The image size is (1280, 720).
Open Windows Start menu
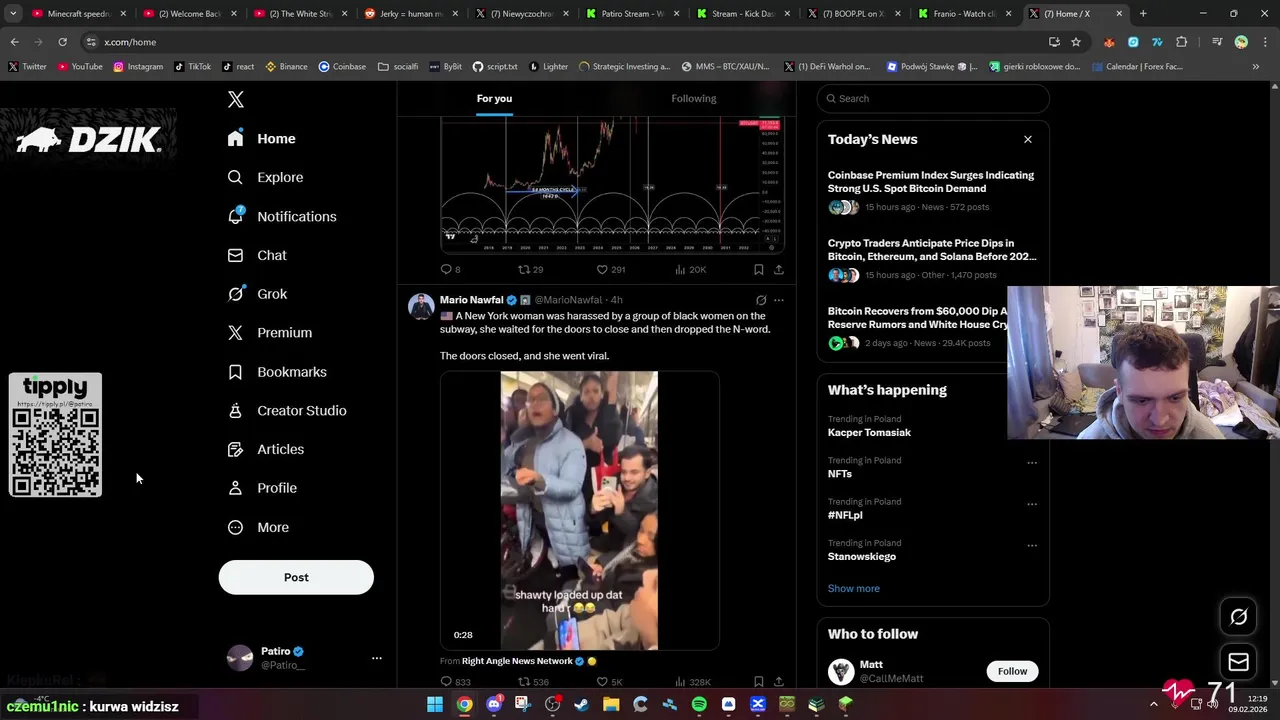tap(435, 705)
